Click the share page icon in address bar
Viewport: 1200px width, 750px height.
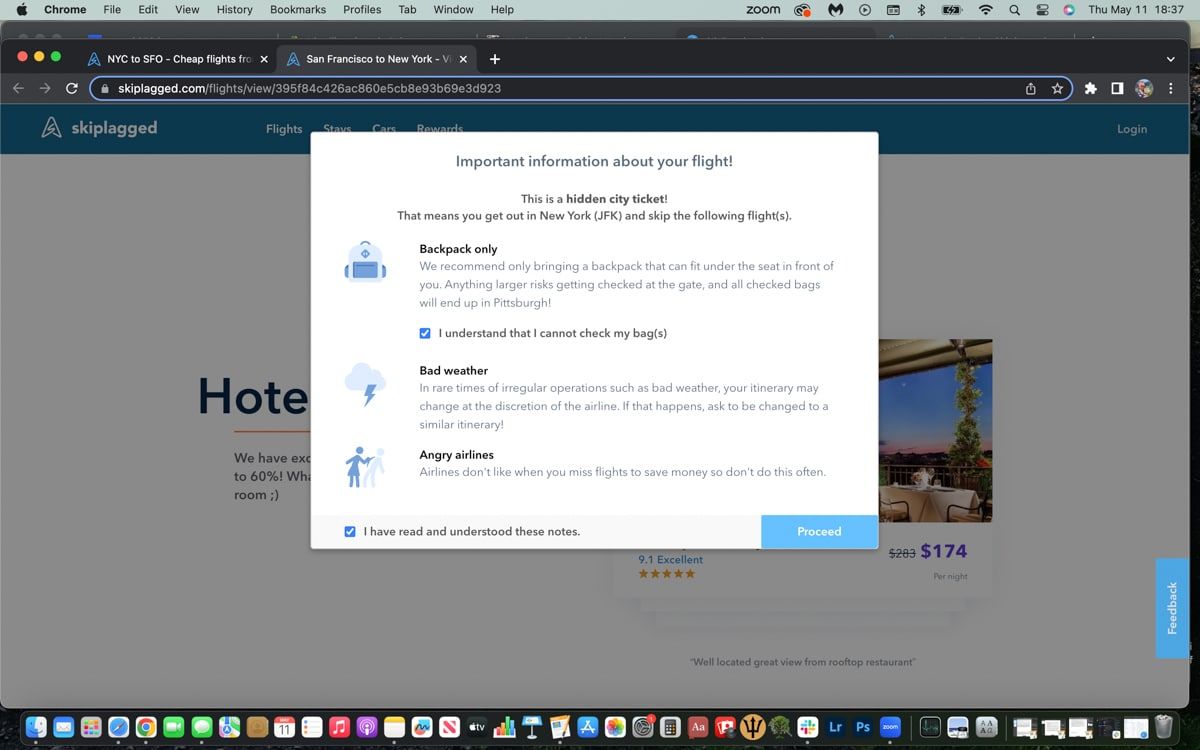(1031, 88)
